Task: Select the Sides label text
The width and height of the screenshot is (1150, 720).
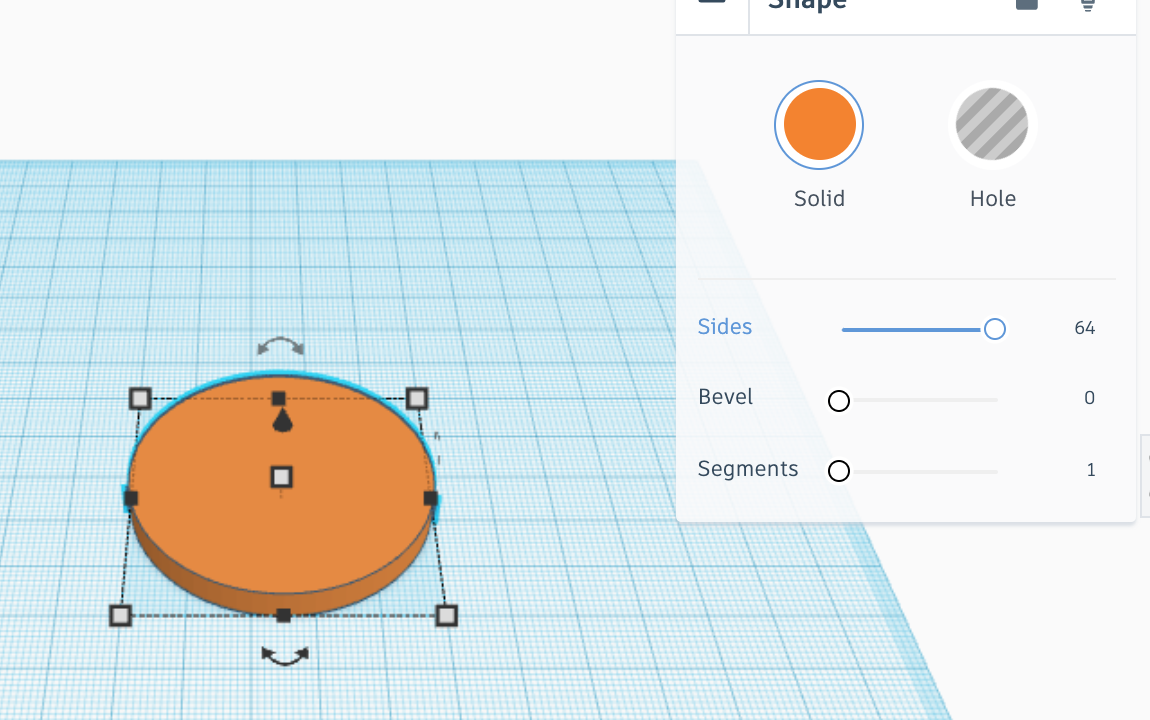Action: [x=725, y=326]
